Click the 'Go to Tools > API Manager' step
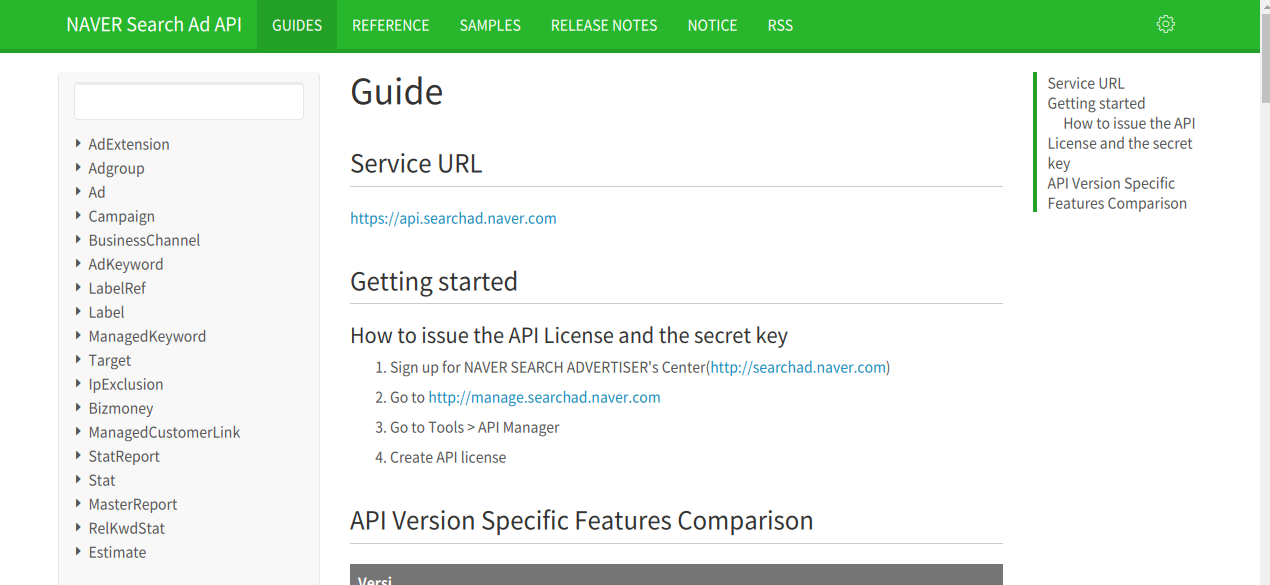The image size is (1270, 585). tap(475, 427)
